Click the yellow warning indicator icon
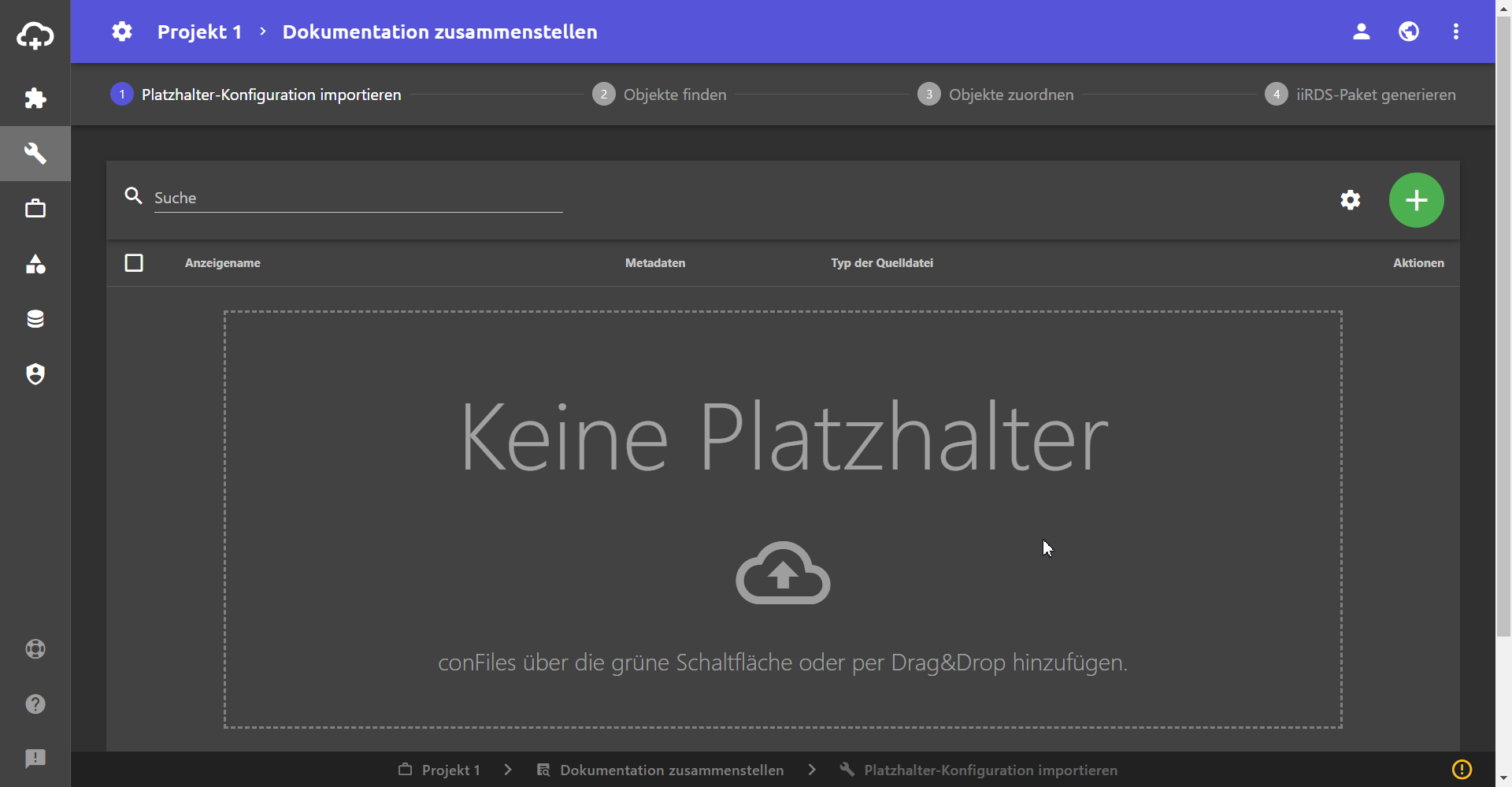This screenshot has height=787, width=1512. coord(1462,770)
